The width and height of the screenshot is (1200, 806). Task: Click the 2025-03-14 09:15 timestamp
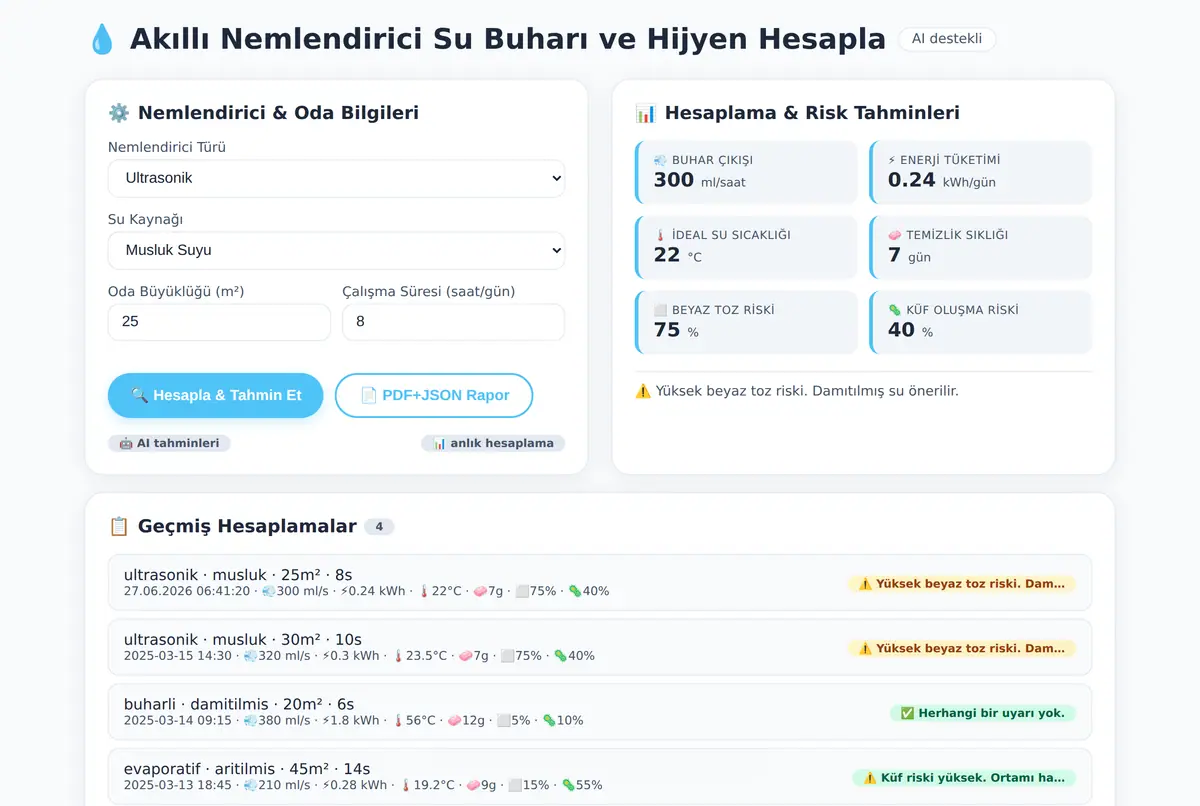178,720
